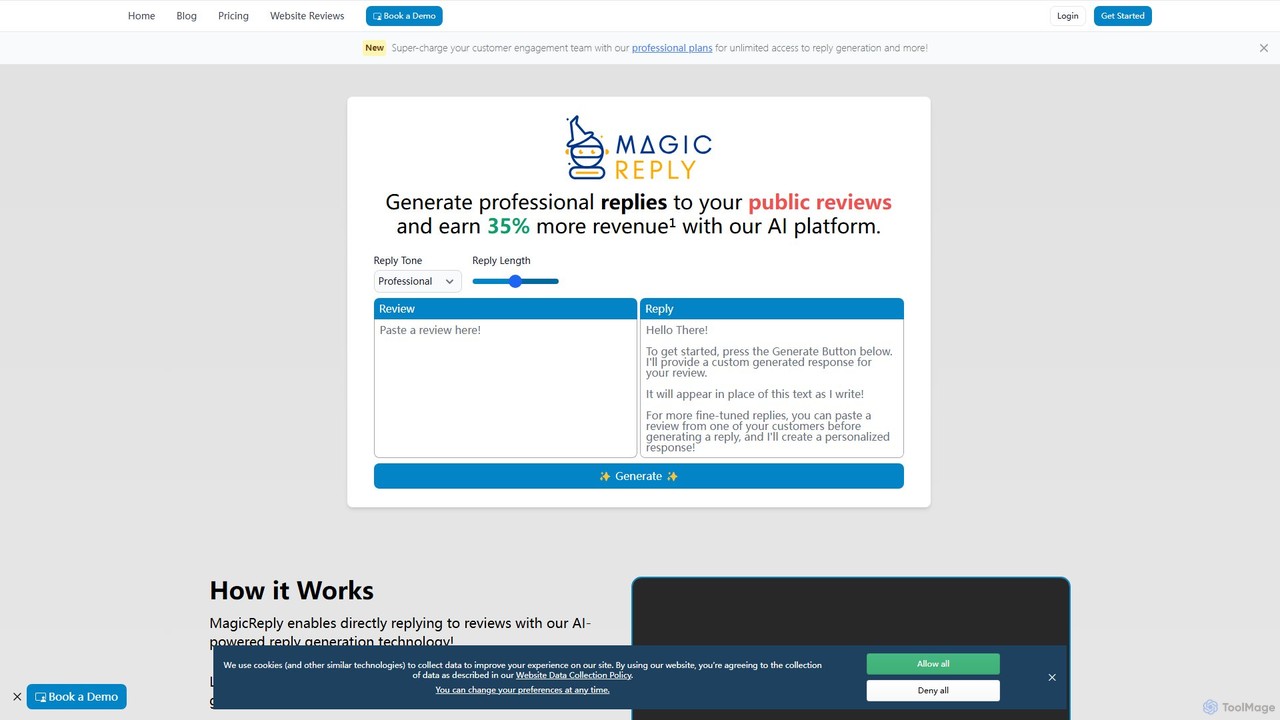Follow the professional plans link
The image size is (1280, 720).
pos(672,48)
